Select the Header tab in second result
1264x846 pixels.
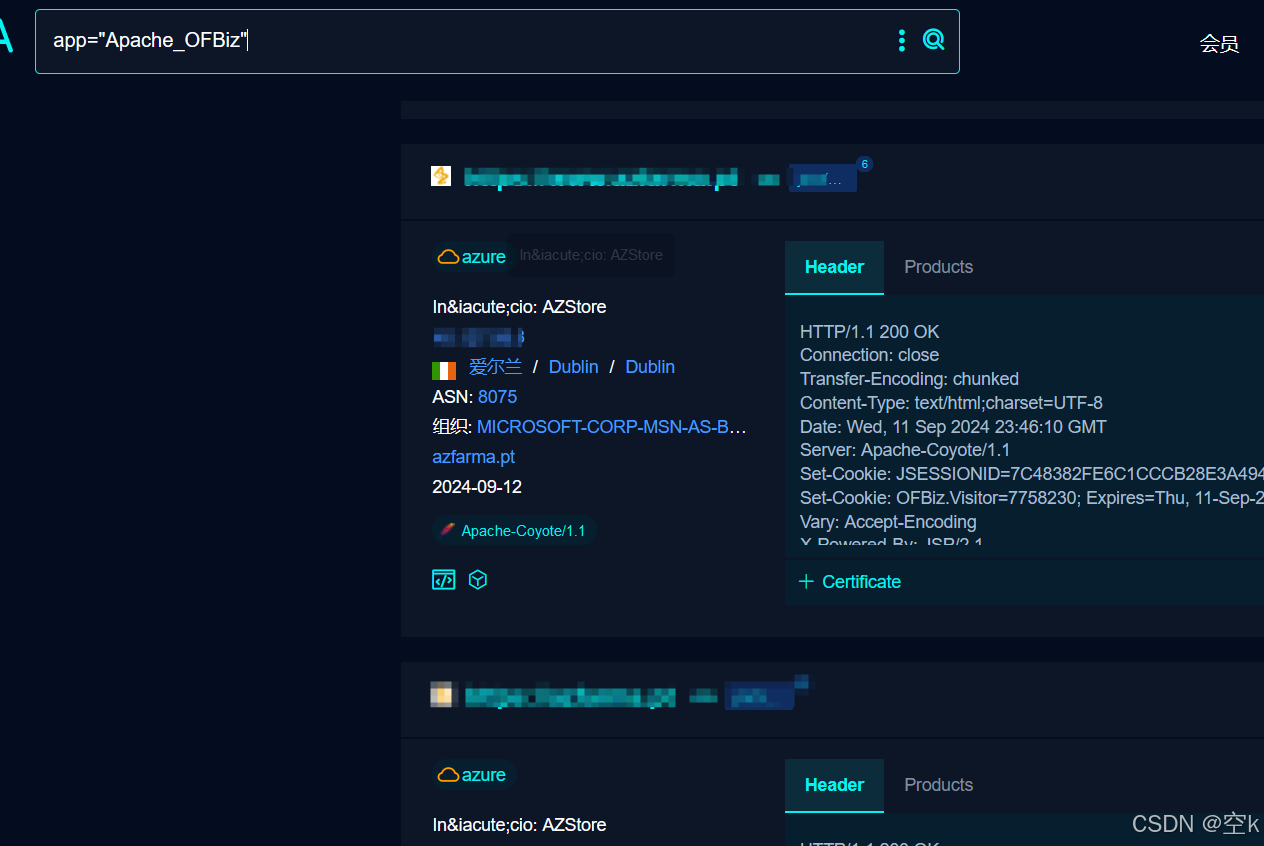click(834, 785)
